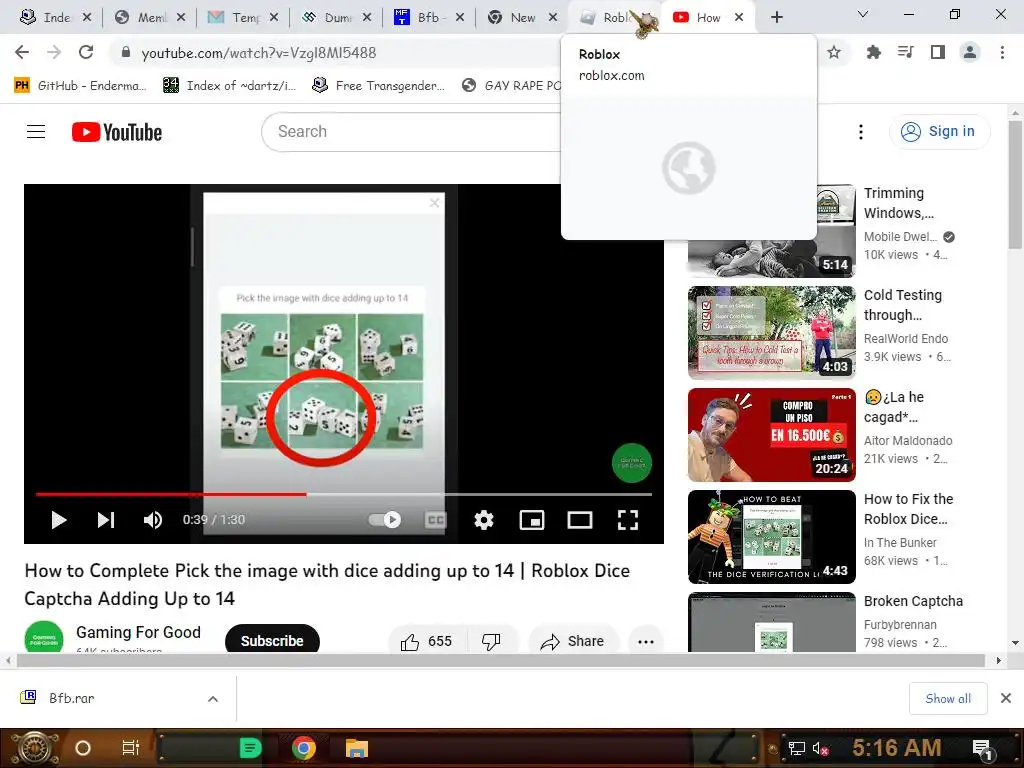Toggle the Chrome side panel
Screen dimensions: 1024x768
coord(938,52)
